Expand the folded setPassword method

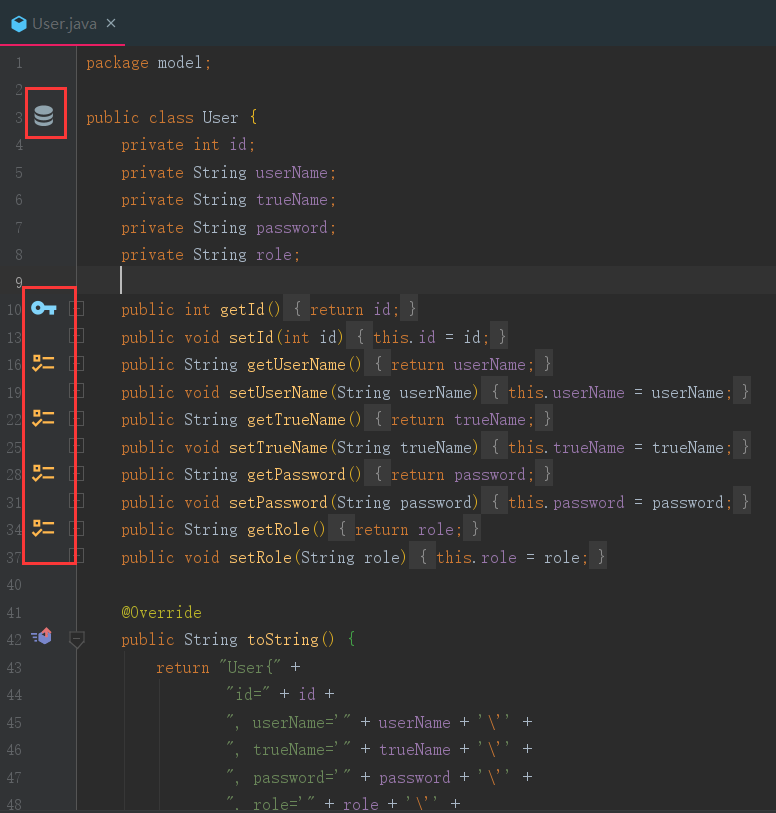tap(77, 501)
